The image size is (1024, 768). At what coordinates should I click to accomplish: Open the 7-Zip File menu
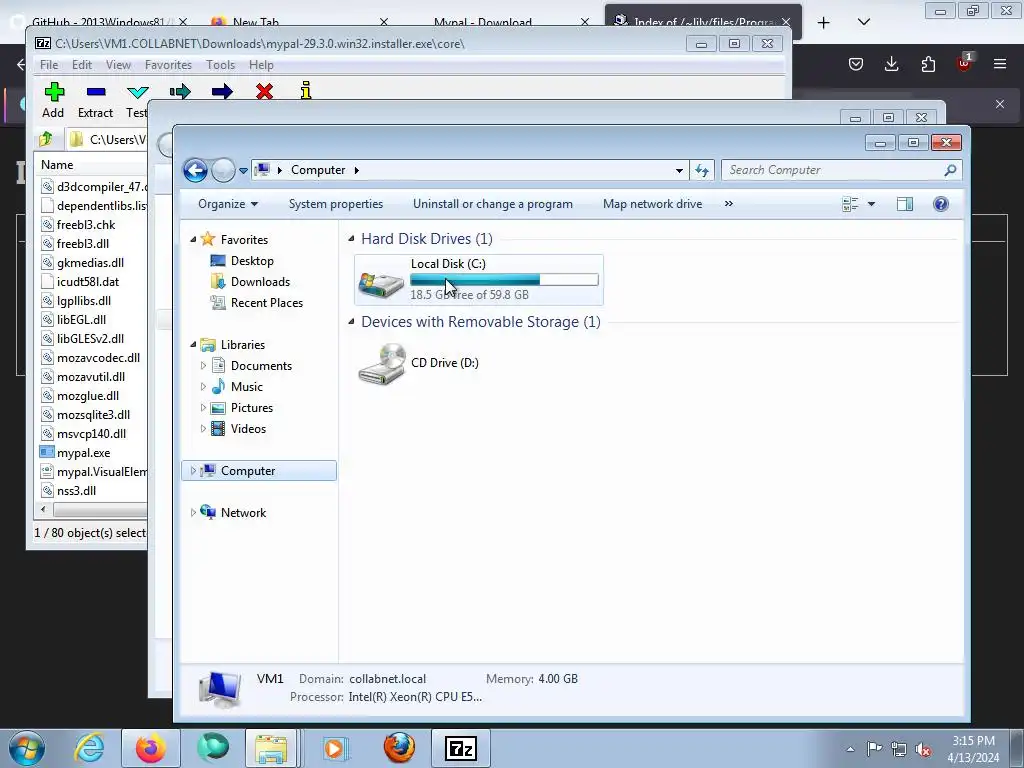pos(49,65)
